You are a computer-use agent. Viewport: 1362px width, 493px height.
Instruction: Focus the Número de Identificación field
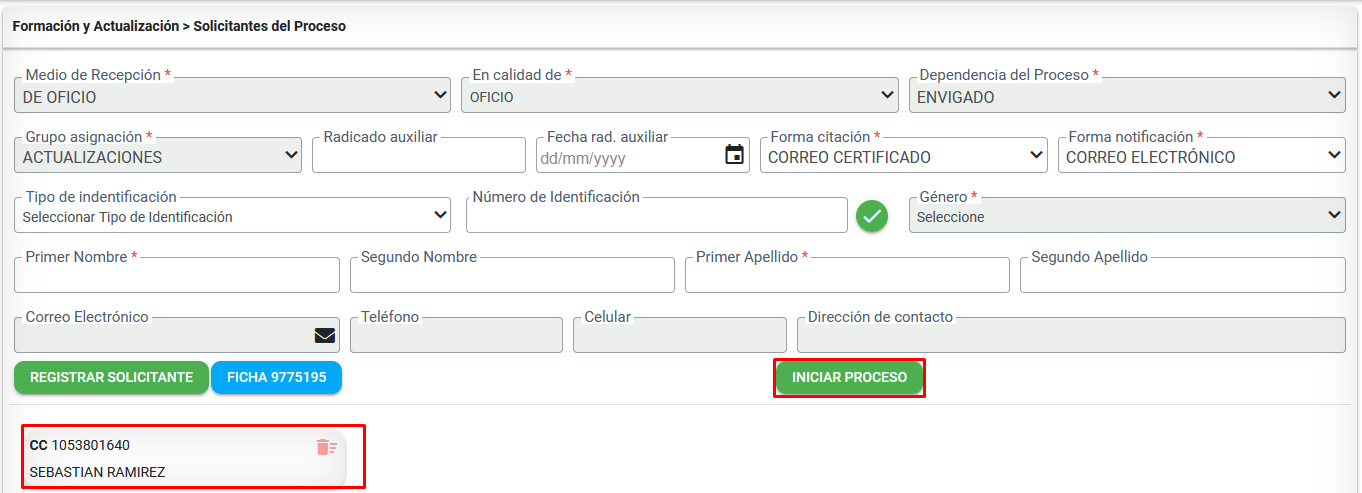click(x=657, y=215)
